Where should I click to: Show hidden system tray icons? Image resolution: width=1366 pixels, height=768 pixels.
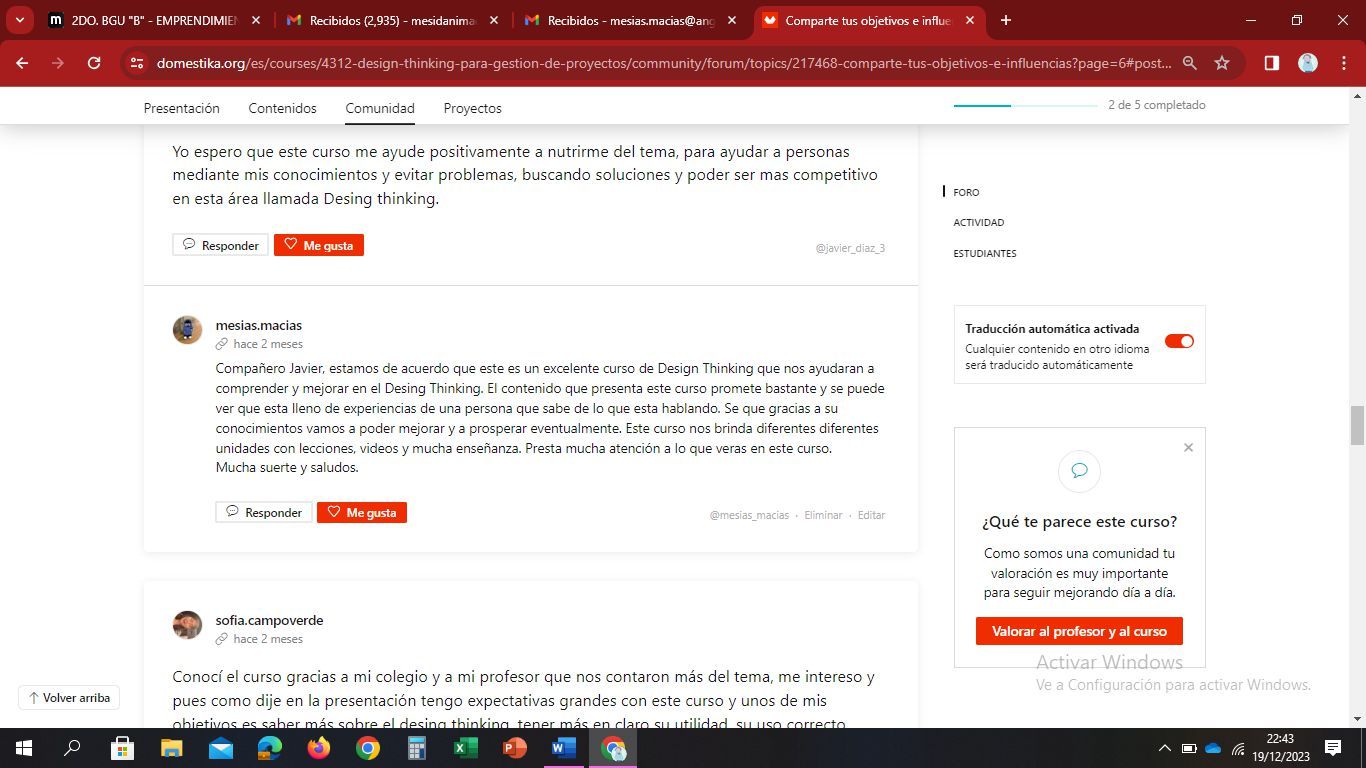tap(1164, 748)
